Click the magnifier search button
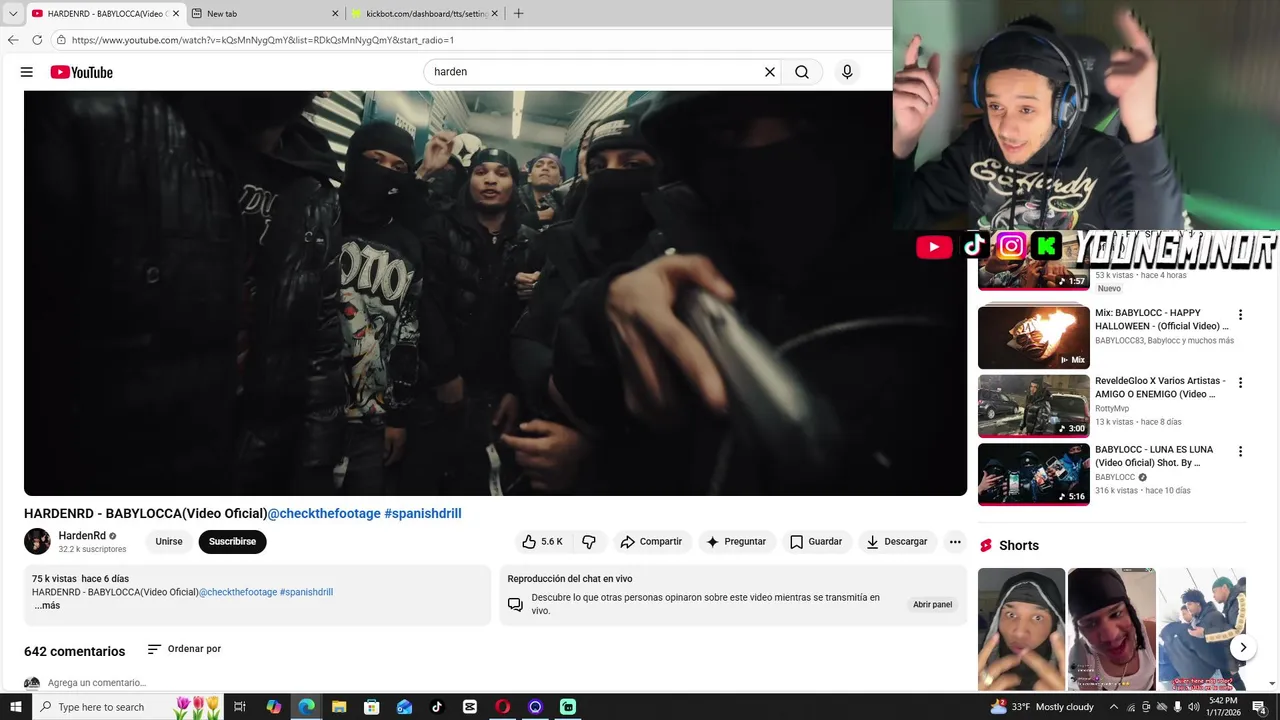Viewport: 1280px width, 720px height. click(x=802, y=72)
